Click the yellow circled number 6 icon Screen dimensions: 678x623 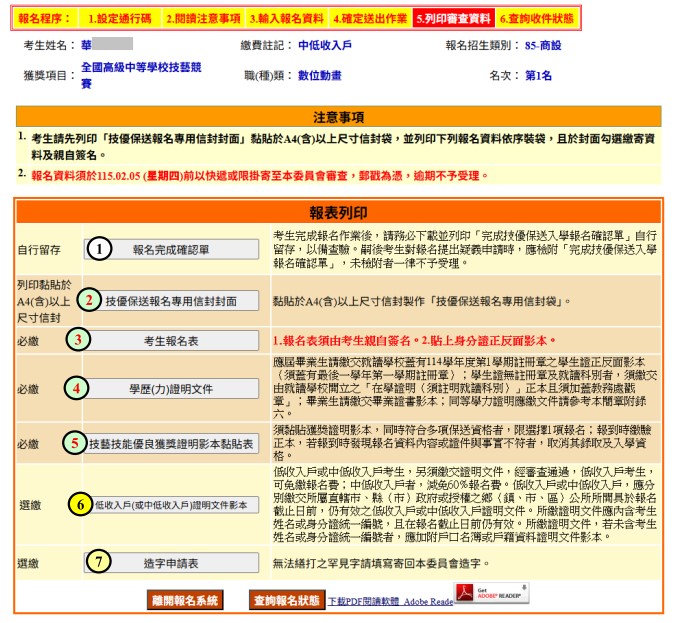81,505
